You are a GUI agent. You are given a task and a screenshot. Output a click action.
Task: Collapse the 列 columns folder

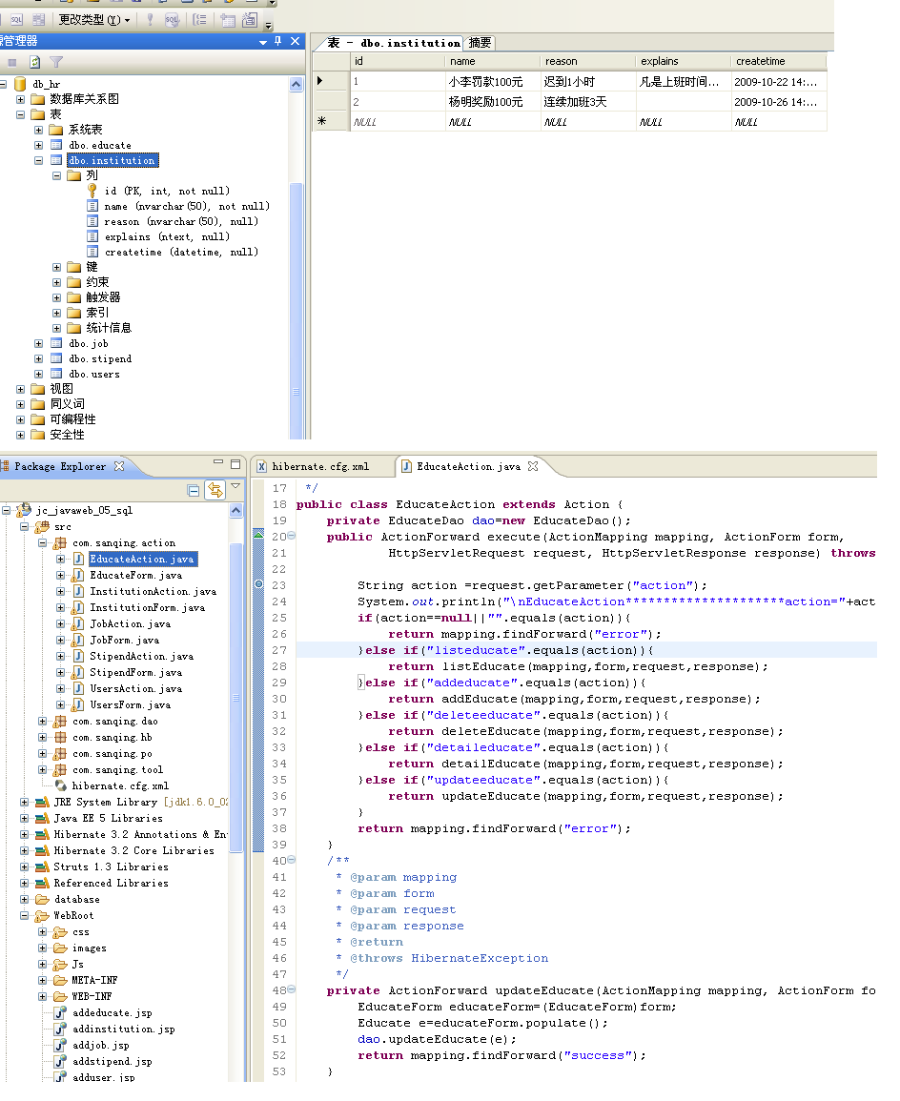[x=57, y=176]
